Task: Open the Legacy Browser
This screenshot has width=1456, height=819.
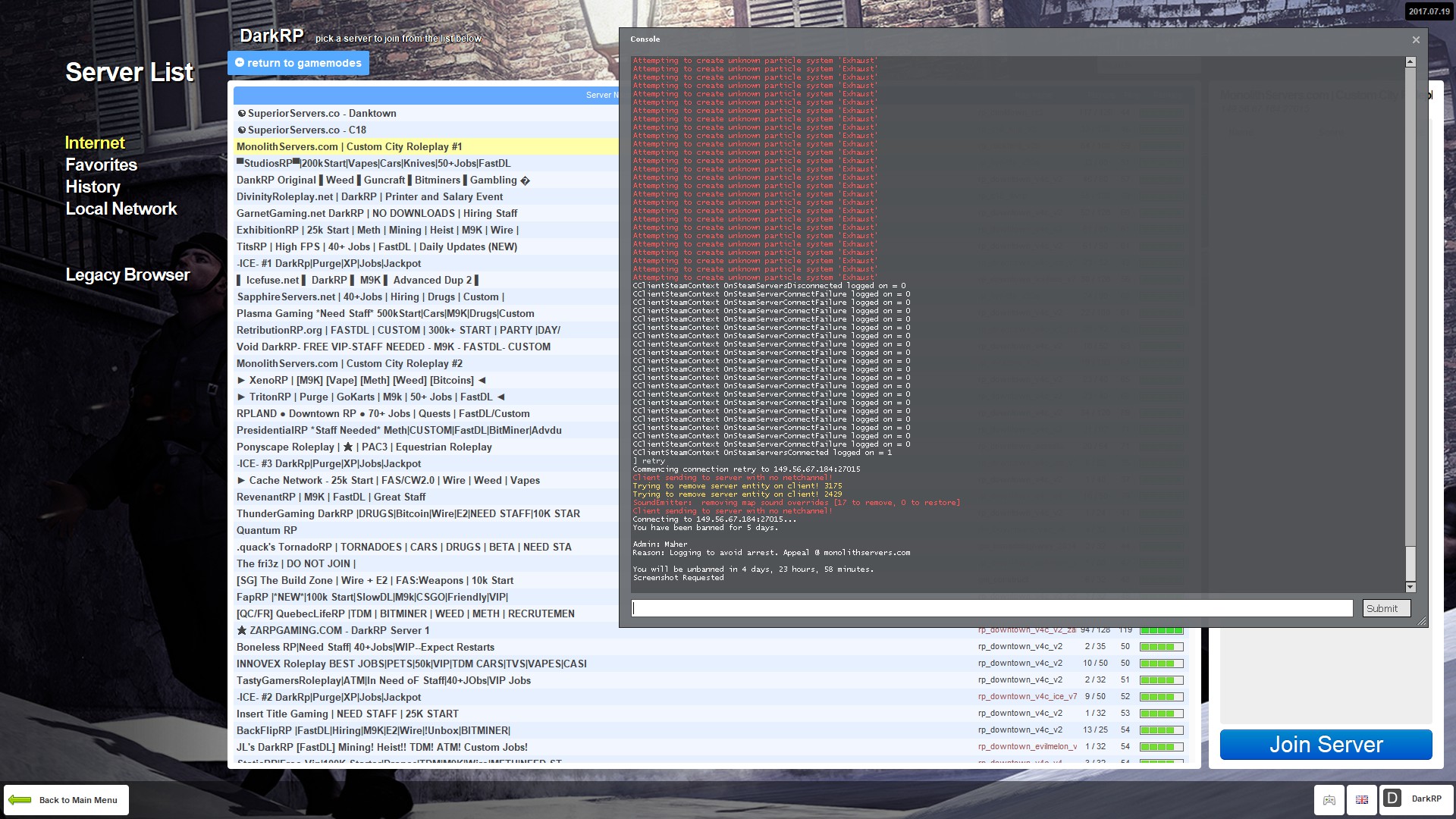Action: pyautogui.click(x=127, y=275)
